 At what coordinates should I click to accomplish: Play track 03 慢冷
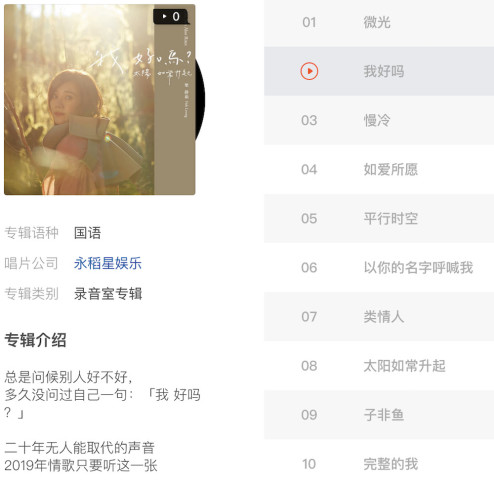(x=379, y=120)
